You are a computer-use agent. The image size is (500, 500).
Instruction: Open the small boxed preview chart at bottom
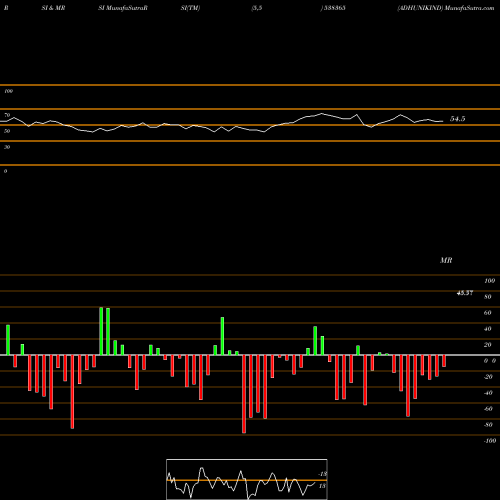tap(247, 479)
